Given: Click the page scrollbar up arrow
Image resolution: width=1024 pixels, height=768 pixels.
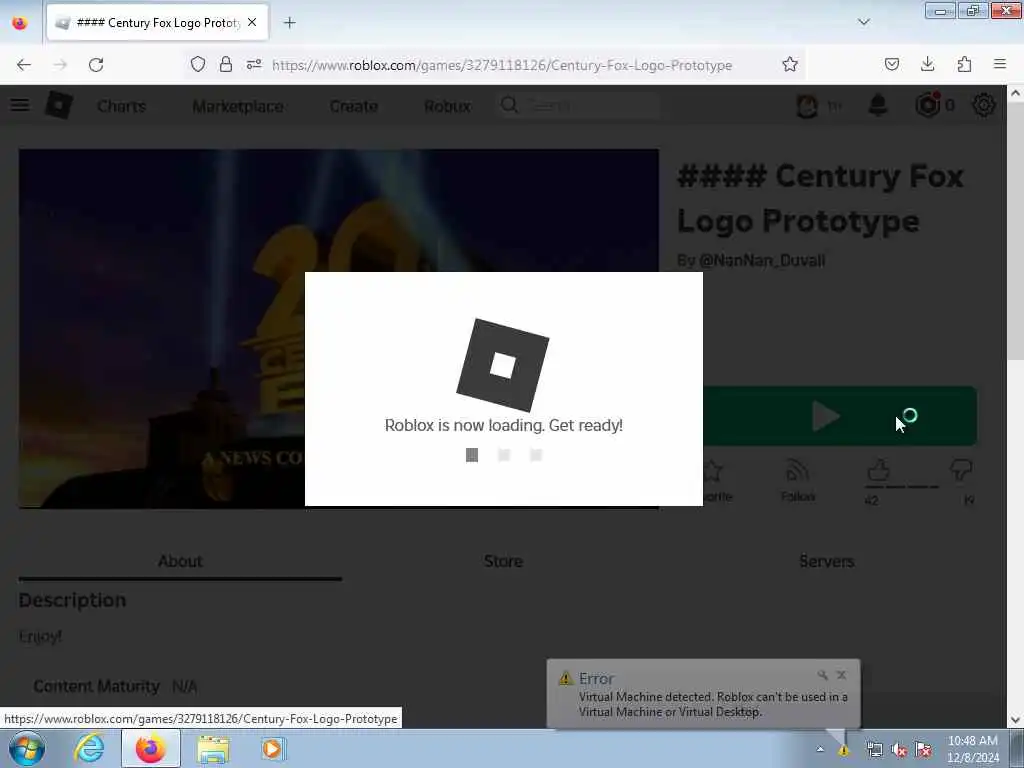Looking at the screenshot, I should click(x=1016, y=93).
